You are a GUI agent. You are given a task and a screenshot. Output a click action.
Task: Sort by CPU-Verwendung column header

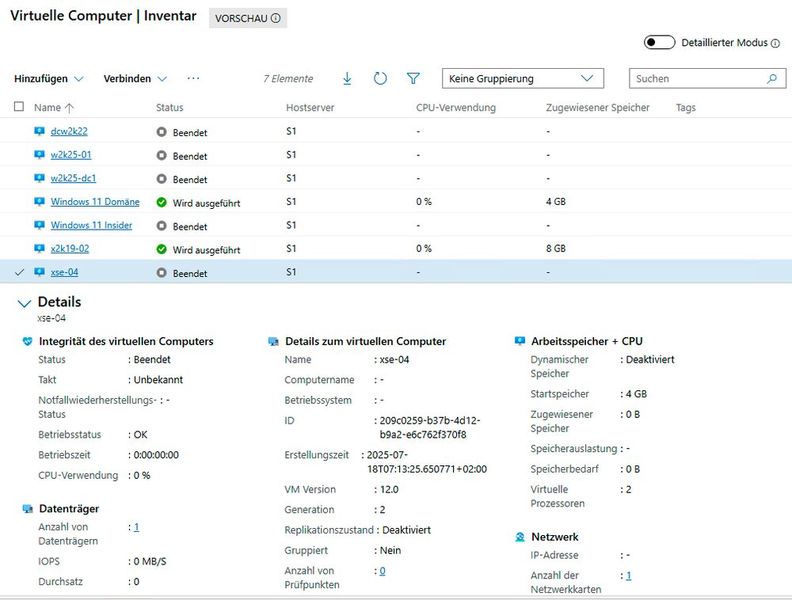tap(456, 108)
